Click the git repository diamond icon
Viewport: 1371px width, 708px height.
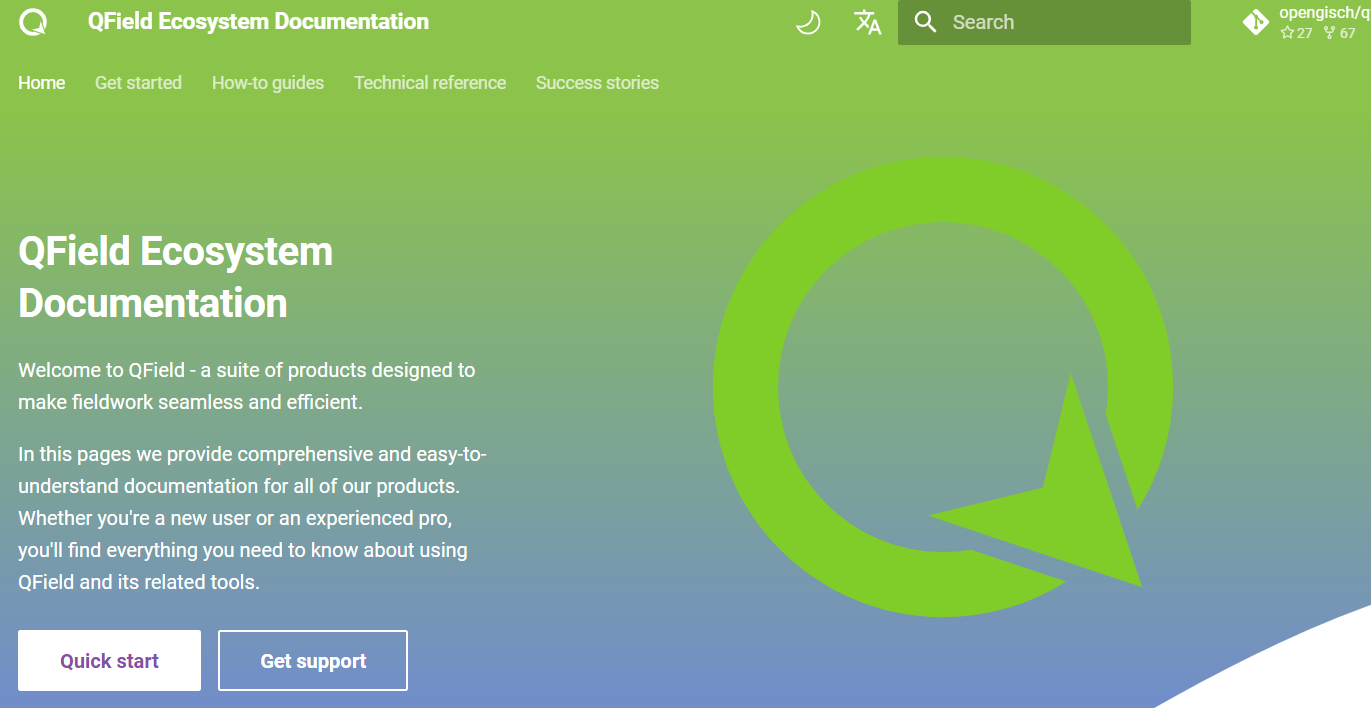click(1256, 22)
